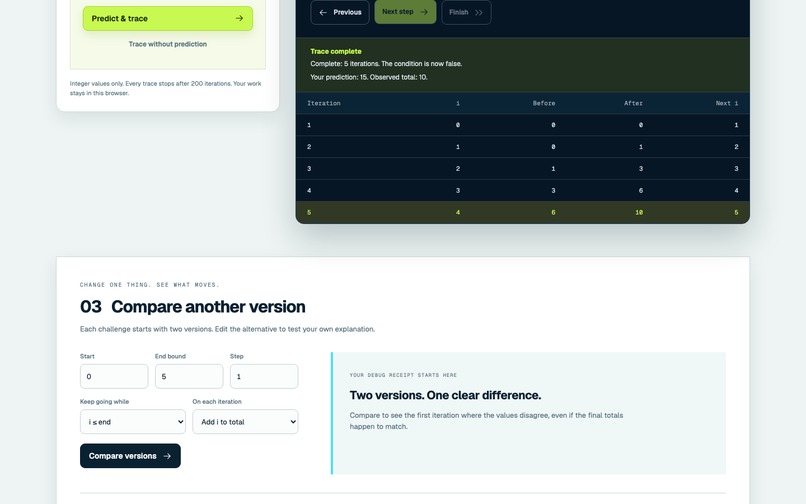Click the Trace complete heading
Image resolution: width=806 pixels, height=504 pixels.
tap(336, 51)
